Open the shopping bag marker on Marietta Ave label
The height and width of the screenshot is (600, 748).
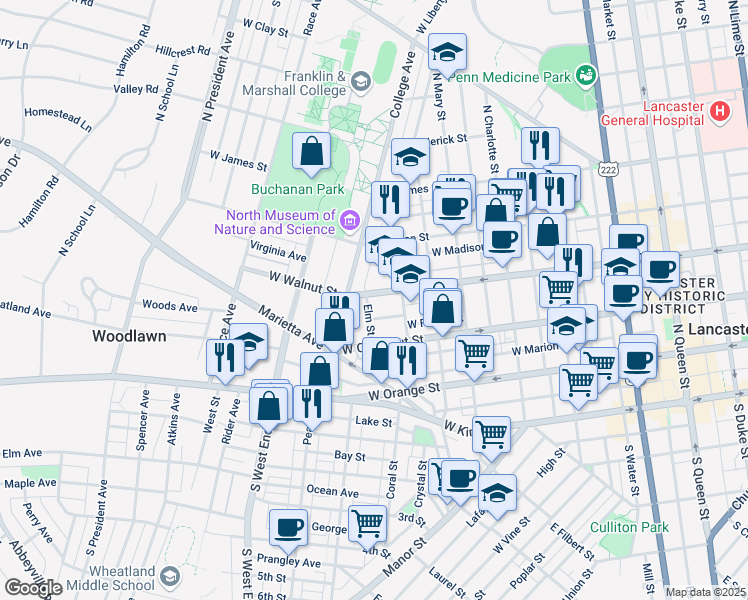(334, 327)
